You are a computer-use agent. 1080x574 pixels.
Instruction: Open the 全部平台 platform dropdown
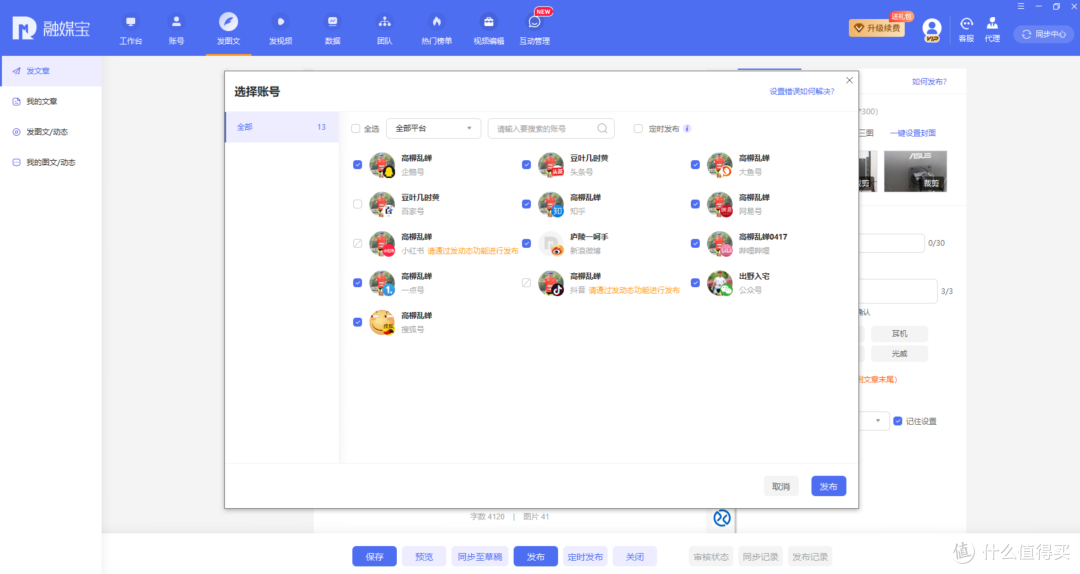433,128
